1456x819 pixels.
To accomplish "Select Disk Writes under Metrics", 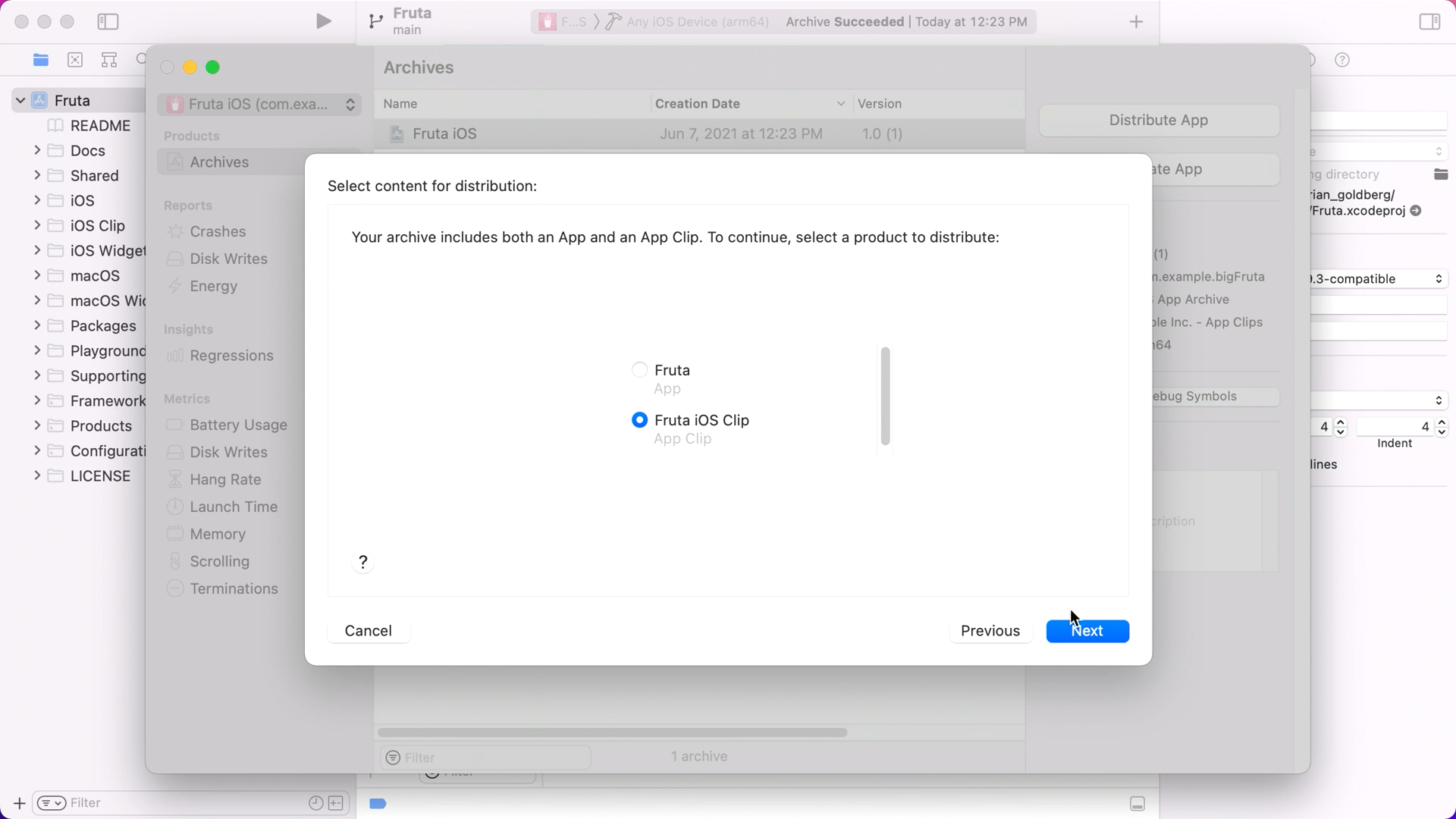I will pos(228,452).
